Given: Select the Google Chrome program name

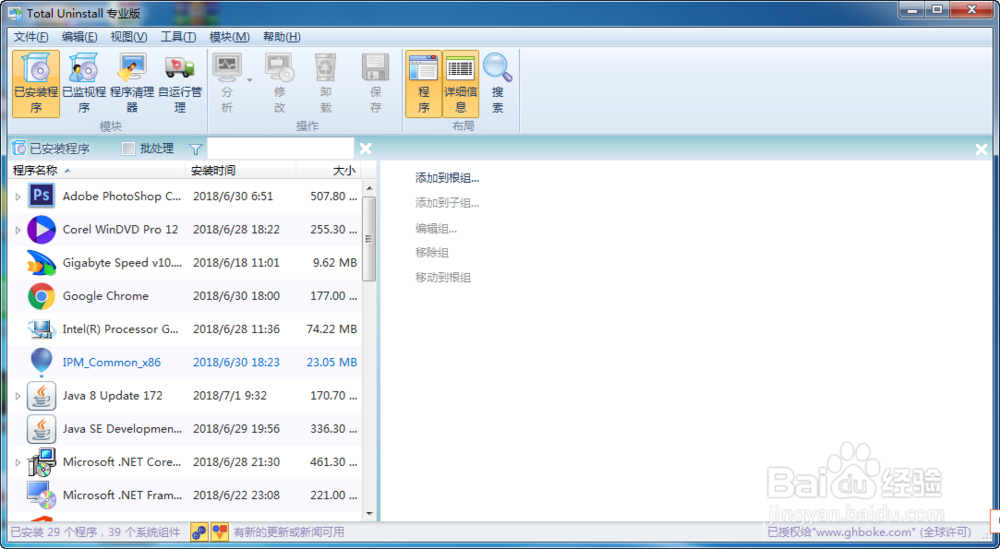Looking at the screenshot, I should (x=105, y=296).
